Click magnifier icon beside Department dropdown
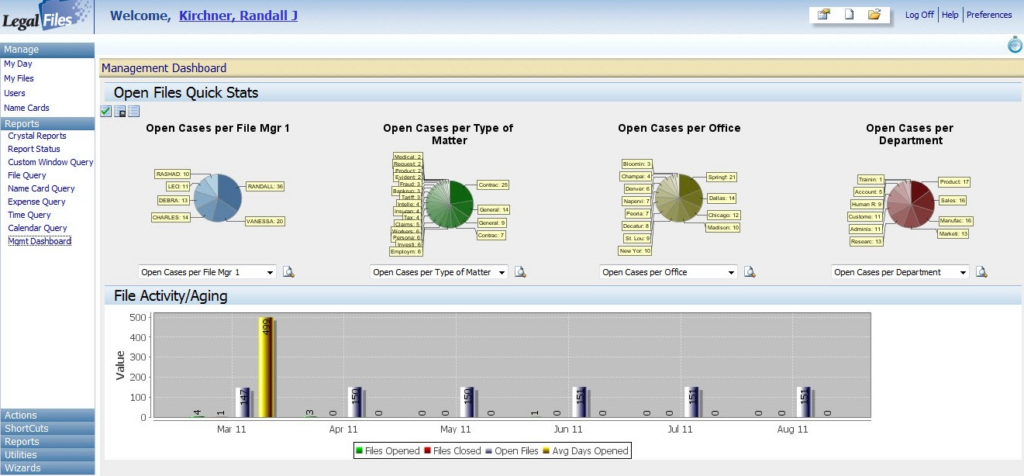The height and width of the screenshot is (476, 1024). click(981, 272)
